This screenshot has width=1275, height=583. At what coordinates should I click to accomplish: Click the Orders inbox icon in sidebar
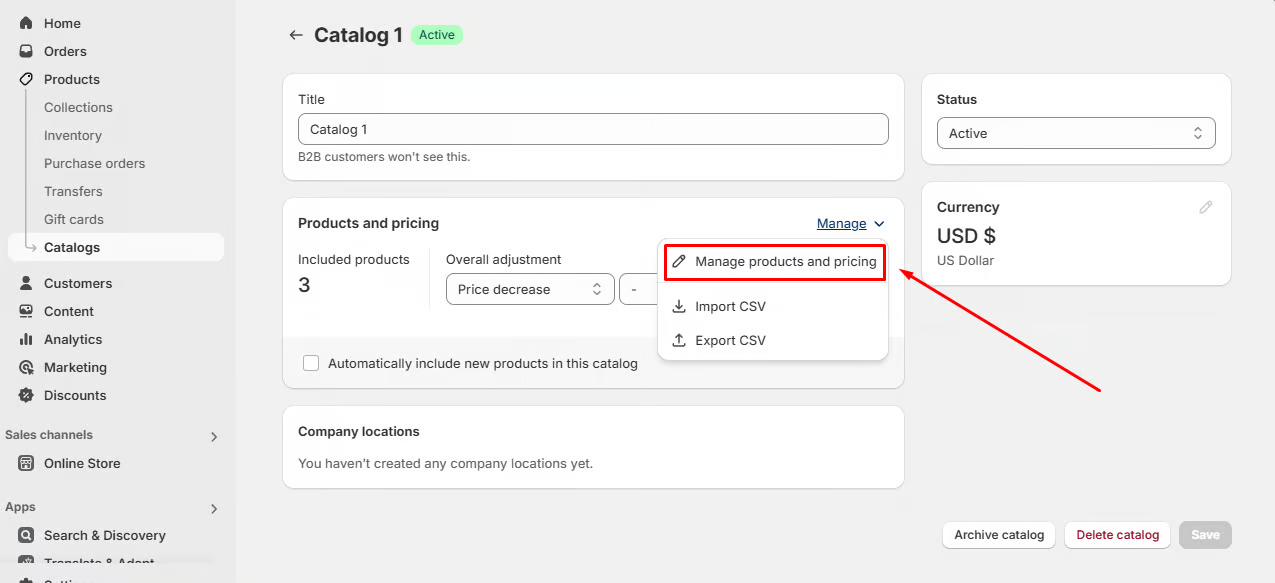click(26, 51)
